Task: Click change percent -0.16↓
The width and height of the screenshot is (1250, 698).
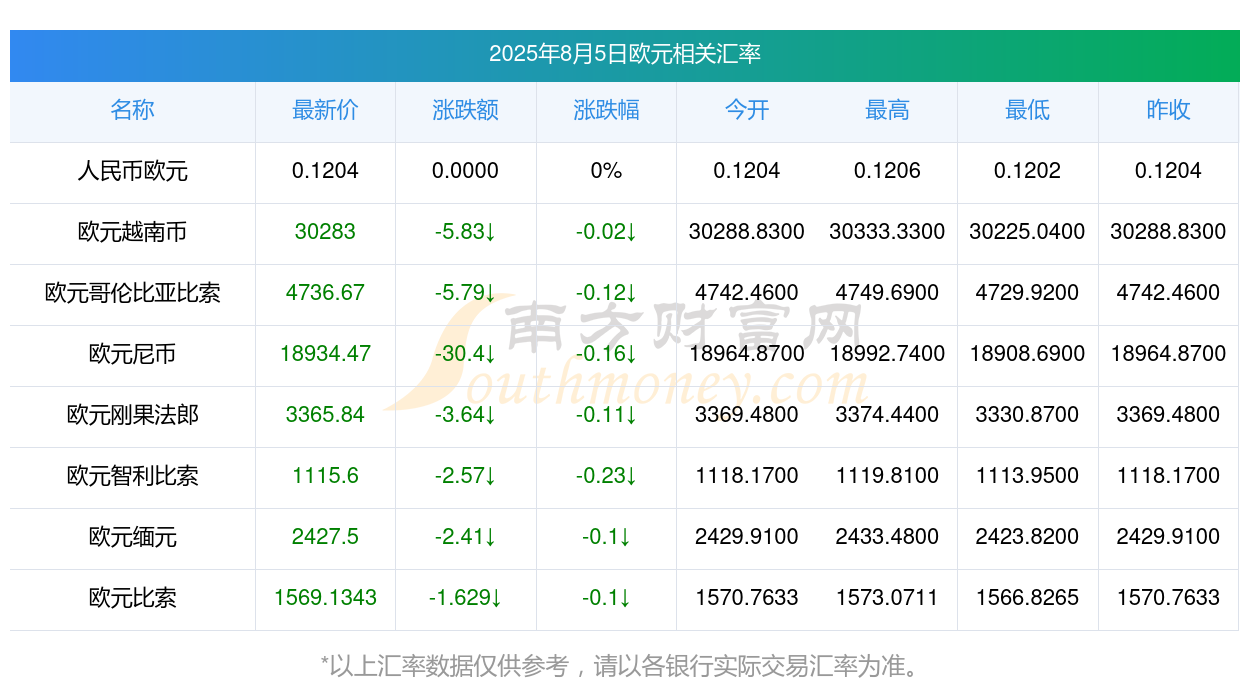Action: click(x=606, y=354)
